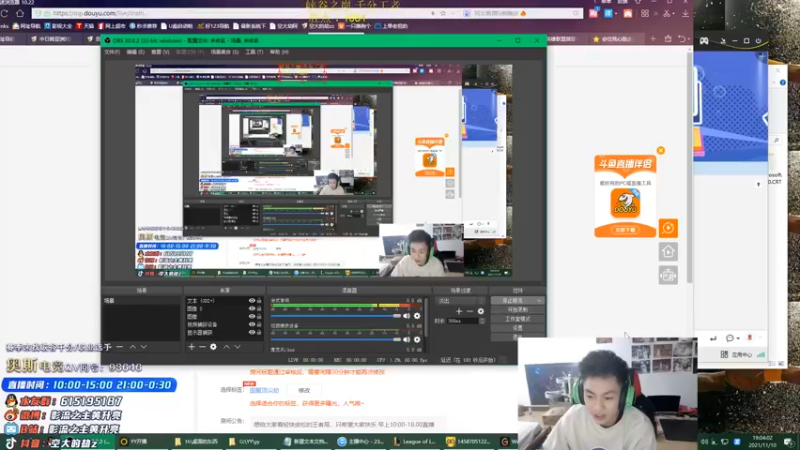Open 应用中心 in right-side app

[737, 354]
